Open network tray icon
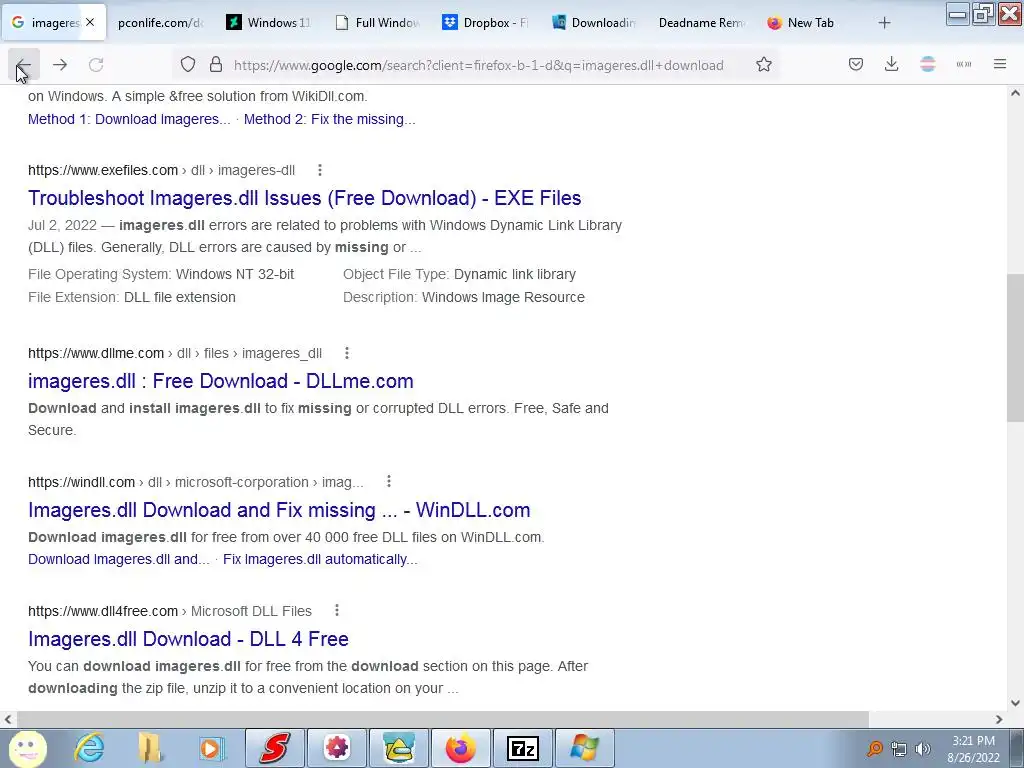Screen dimensions: 1024x768 [899, 748]
